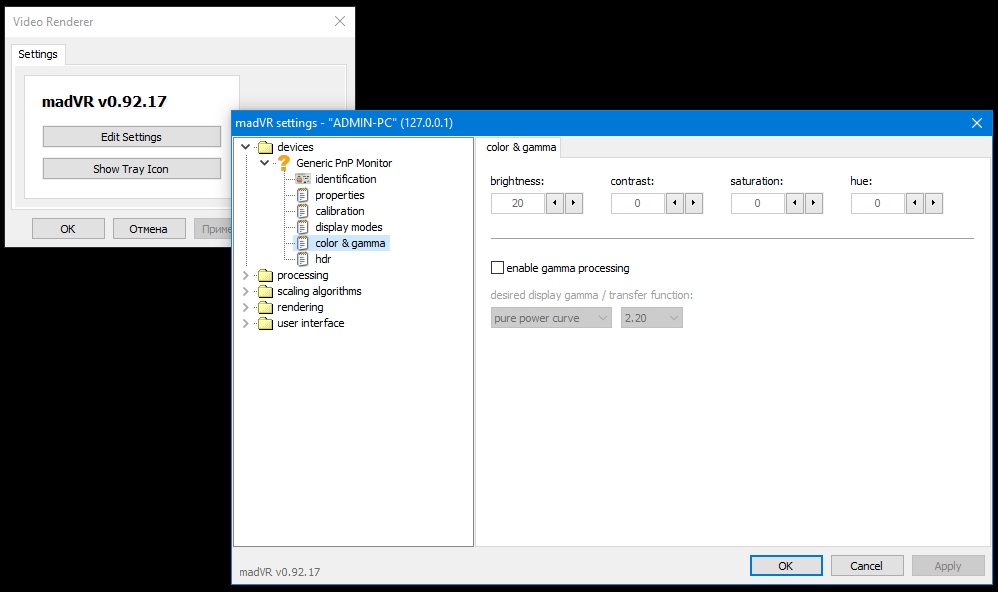Increase saturation with the right arrow
This screenshot has width=998, height=592.
click(813, 203)
